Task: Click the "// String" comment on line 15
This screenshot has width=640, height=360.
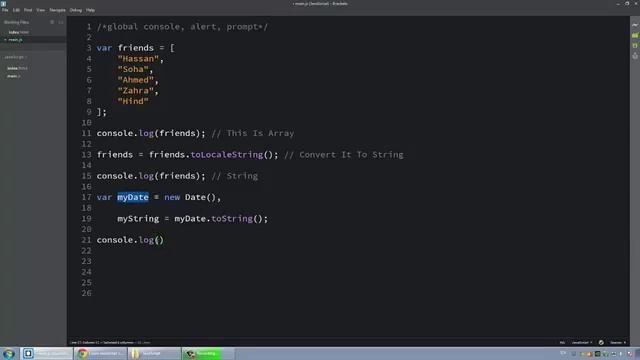Action: [x=235, y=176]
